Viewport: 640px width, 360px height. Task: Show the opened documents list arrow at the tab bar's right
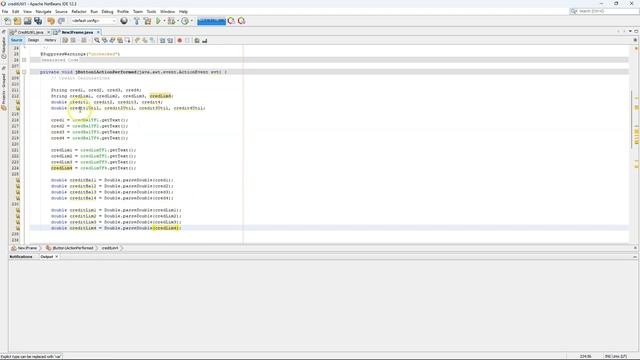coord(630,31)
